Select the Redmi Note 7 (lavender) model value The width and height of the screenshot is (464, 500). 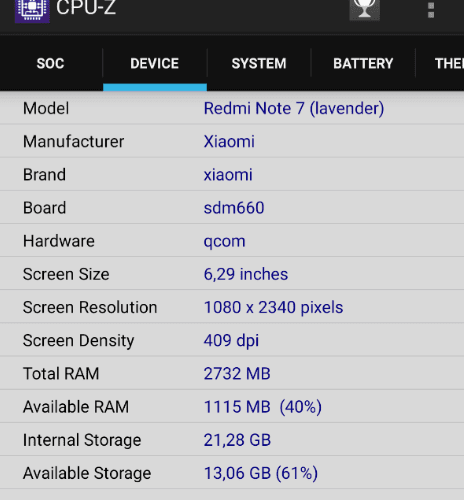click(x=294, y=108)
